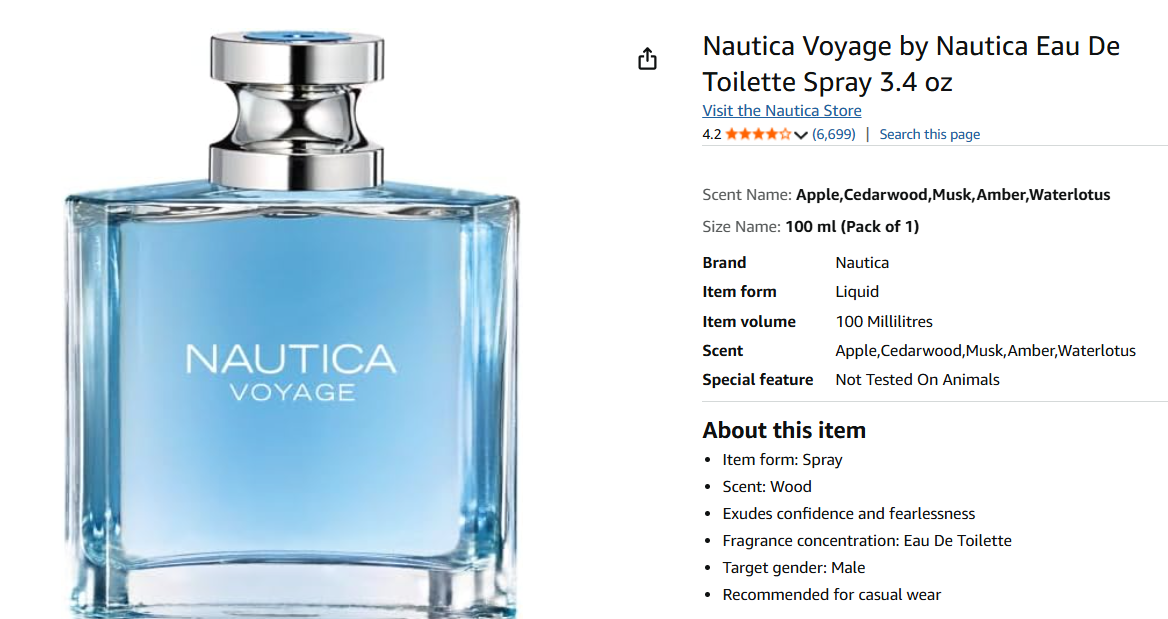
Task: Click the Brand value Nautica
Action: point(862,262)
